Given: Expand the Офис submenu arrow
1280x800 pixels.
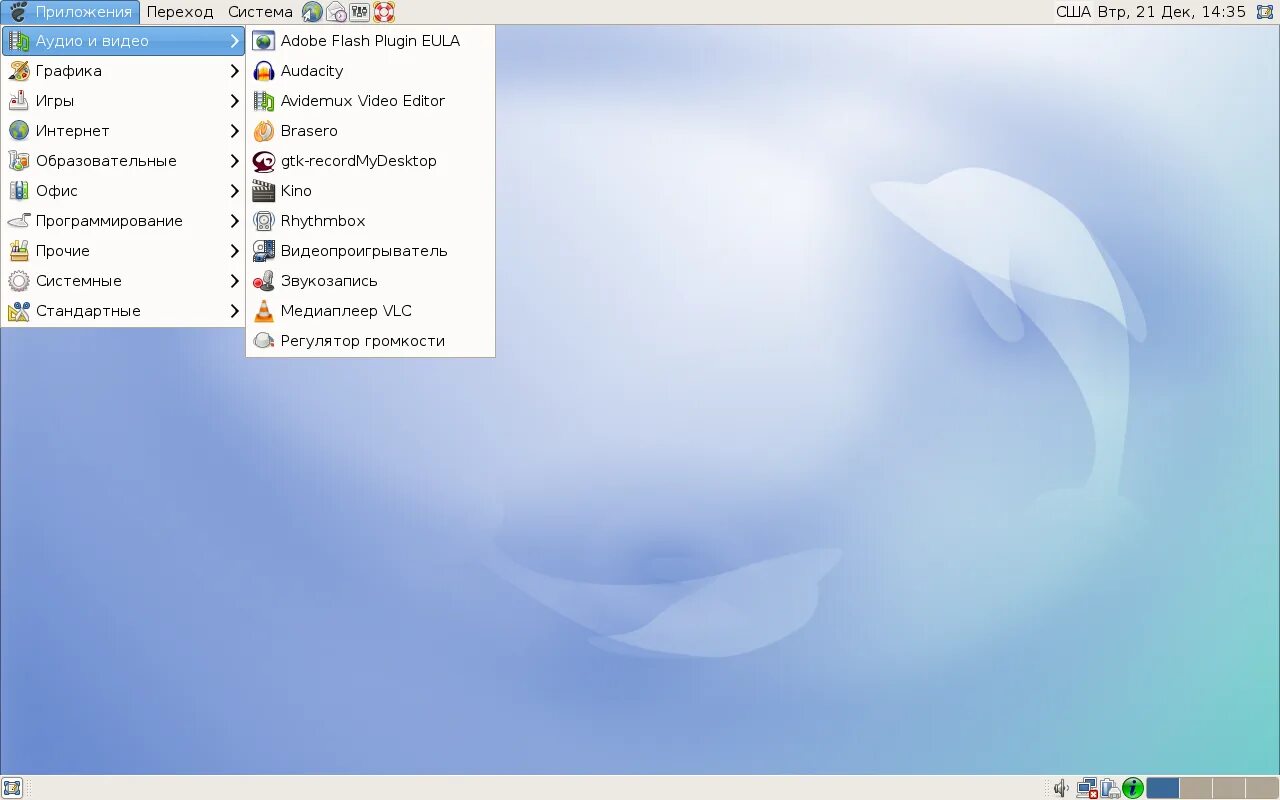Looking at the screenshot, I should point(235,191).
